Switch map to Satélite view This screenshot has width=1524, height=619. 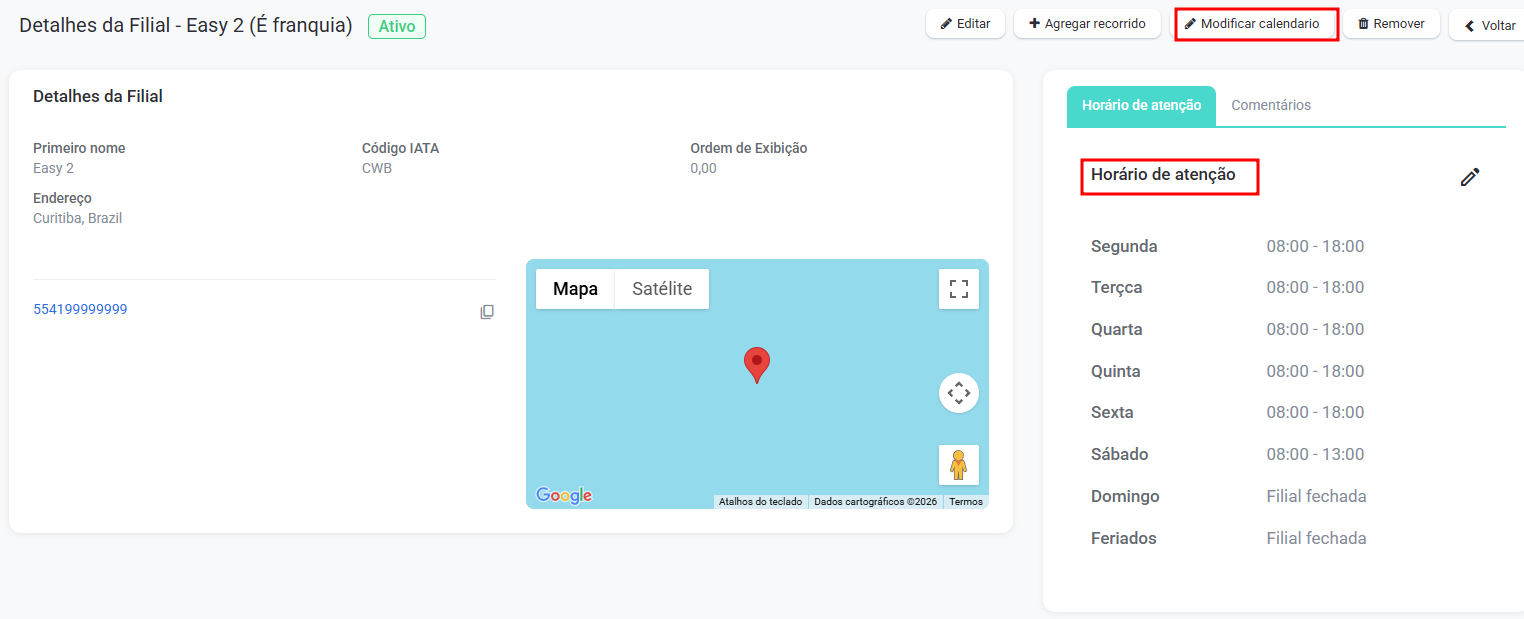coord(661,289)
